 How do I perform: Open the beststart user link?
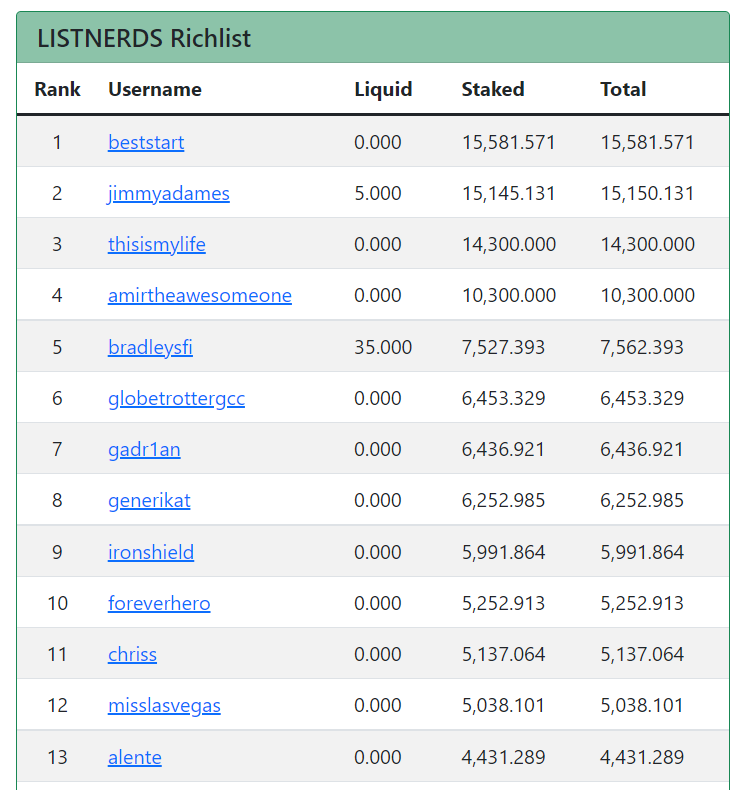click(x=146, y=142)
